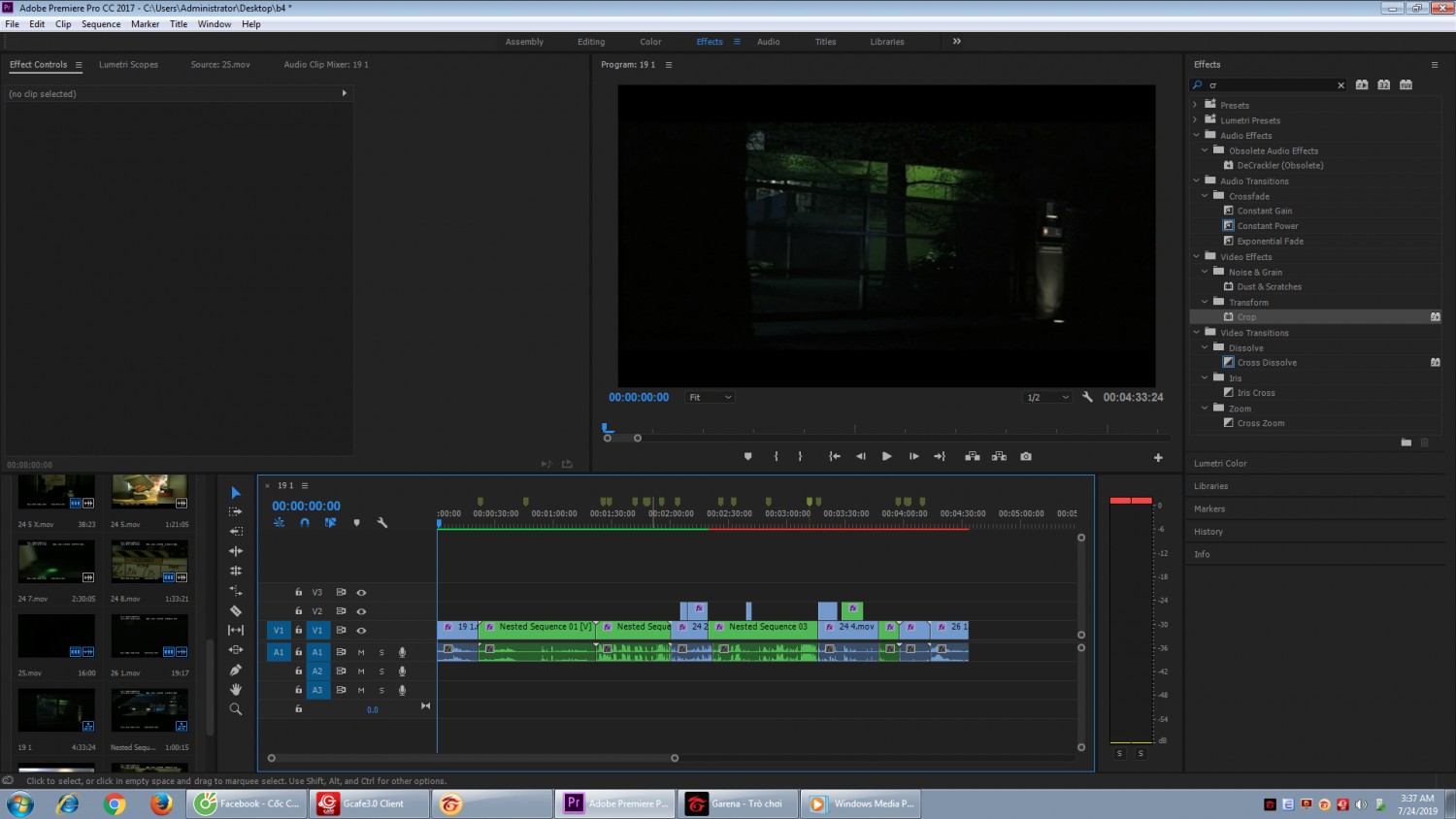1456x819 pixels.
Task: Click the Extract button in Program monitor
Action: pyautogui.click(x=999, y=456)
